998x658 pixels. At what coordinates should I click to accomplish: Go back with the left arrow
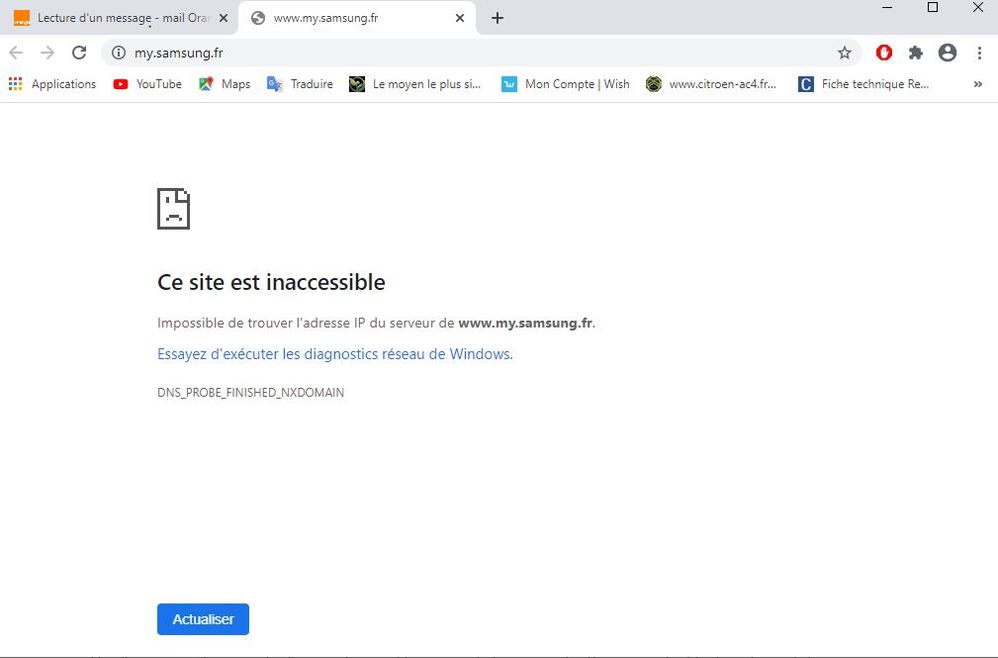coord(17,53)
